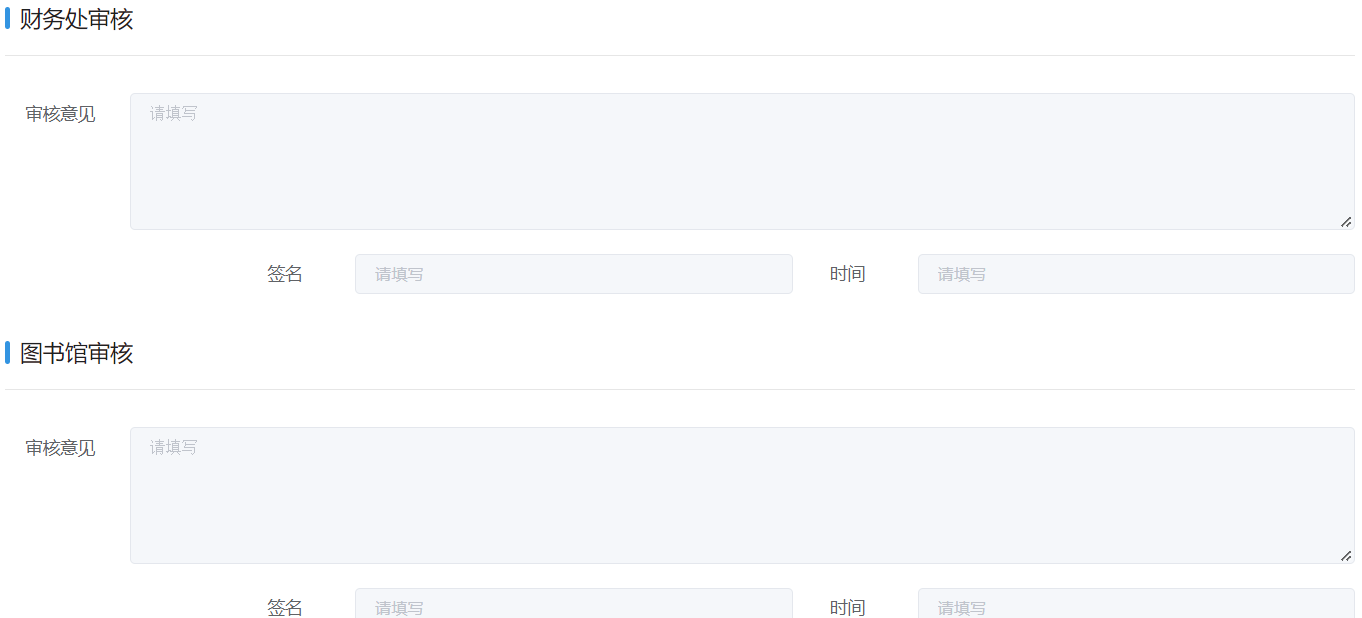This screenshot has height=618, width=1362.
Task: Click the resize handle of 财务处 text area
Action: click(1346, 222)
